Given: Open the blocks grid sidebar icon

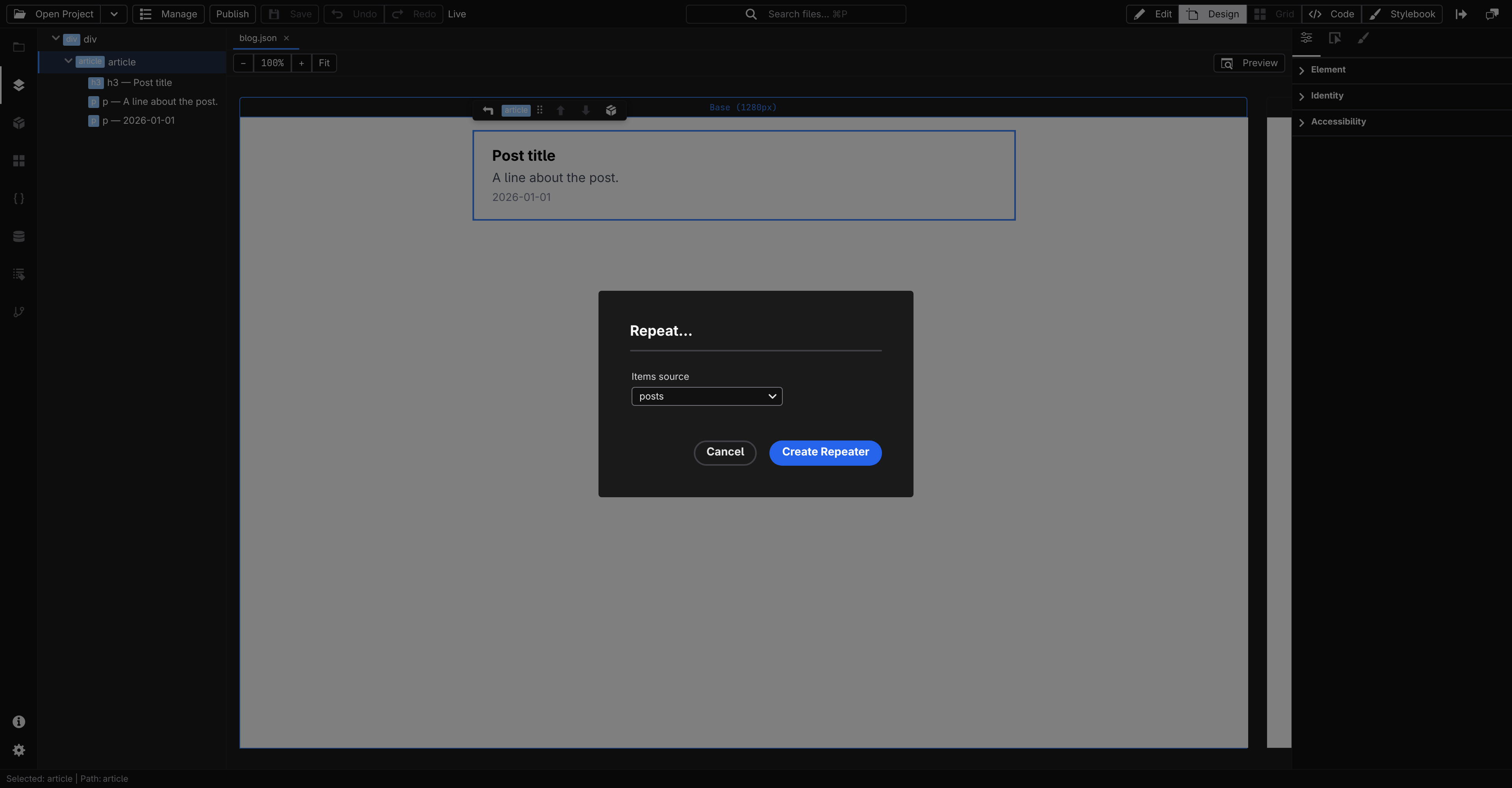Looking at the screenshot, I should tap(19, 160).
